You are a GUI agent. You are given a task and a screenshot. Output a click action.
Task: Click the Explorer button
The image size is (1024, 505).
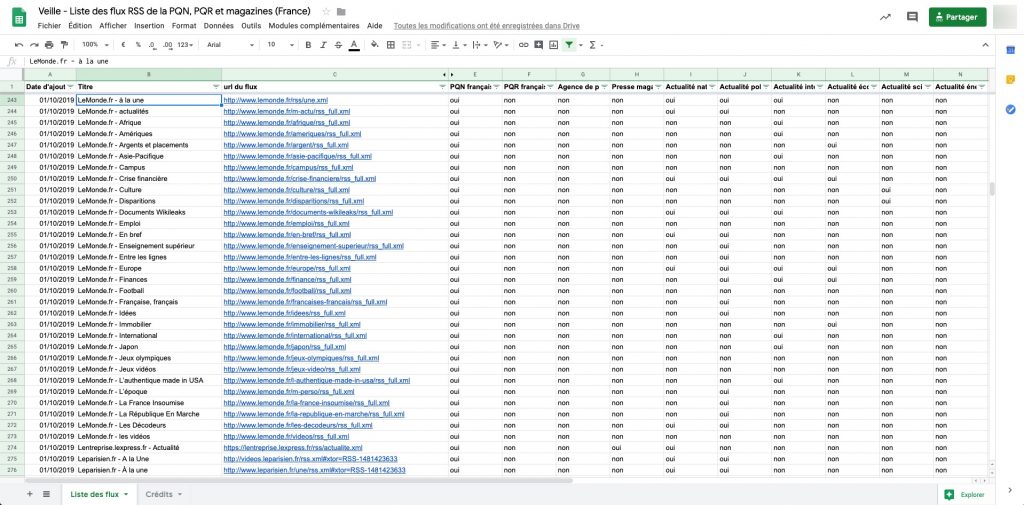965,495
